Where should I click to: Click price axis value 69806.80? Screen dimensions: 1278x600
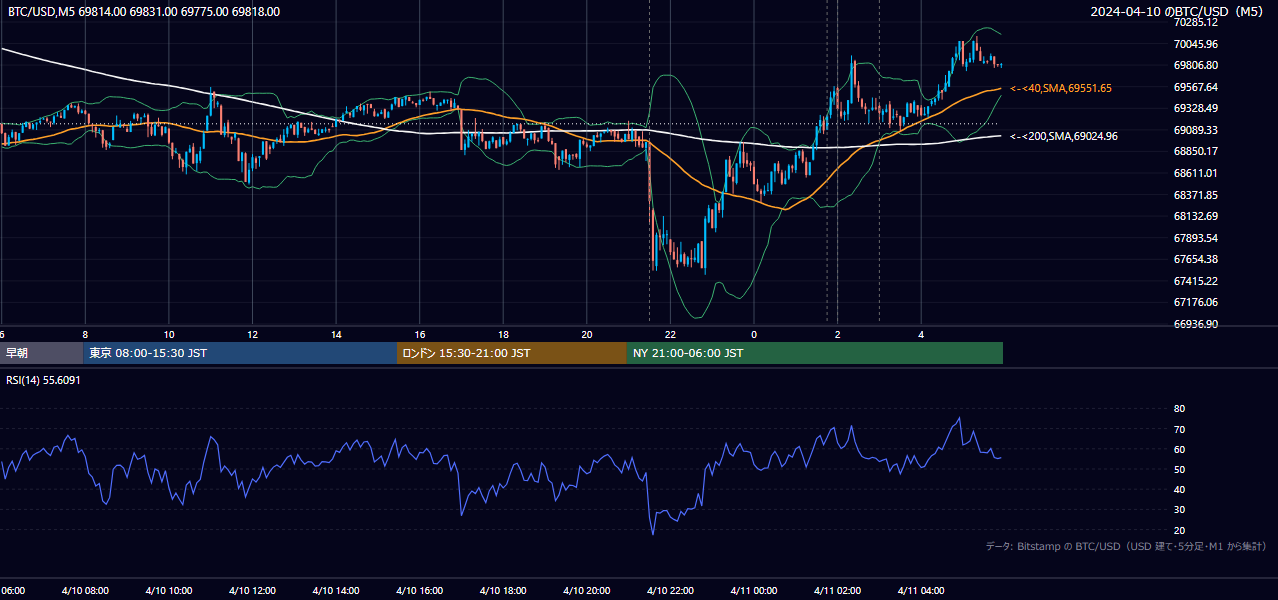[x=1195, y=65]
